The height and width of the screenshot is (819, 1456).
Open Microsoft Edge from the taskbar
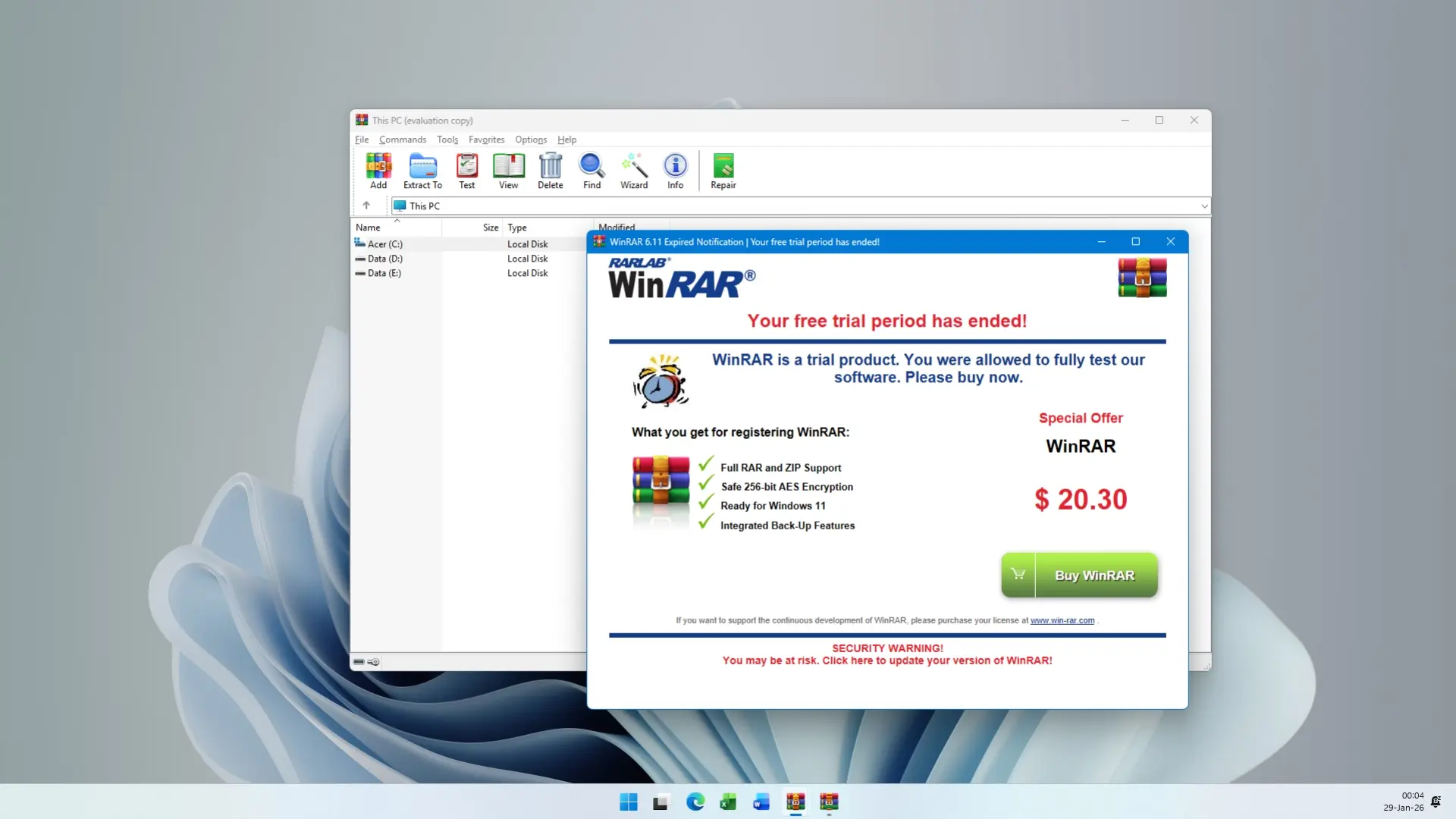[x=695, y=802]
